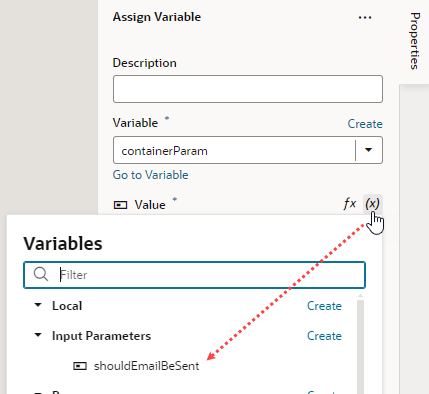Click Create link for Local
The width and height of the screenshot is (429, 394).
coord(324,306)
